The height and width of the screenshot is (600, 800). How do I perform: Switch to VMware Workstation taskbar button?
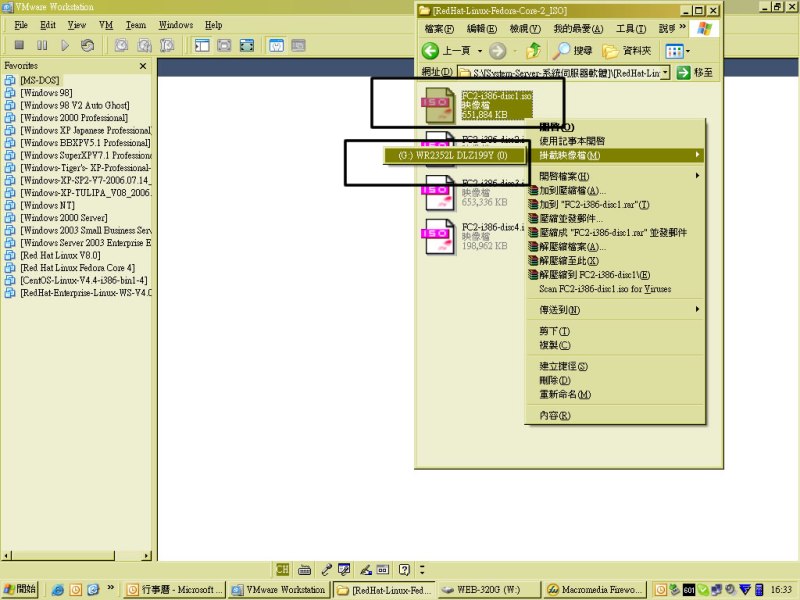click(x=278, y=589)
